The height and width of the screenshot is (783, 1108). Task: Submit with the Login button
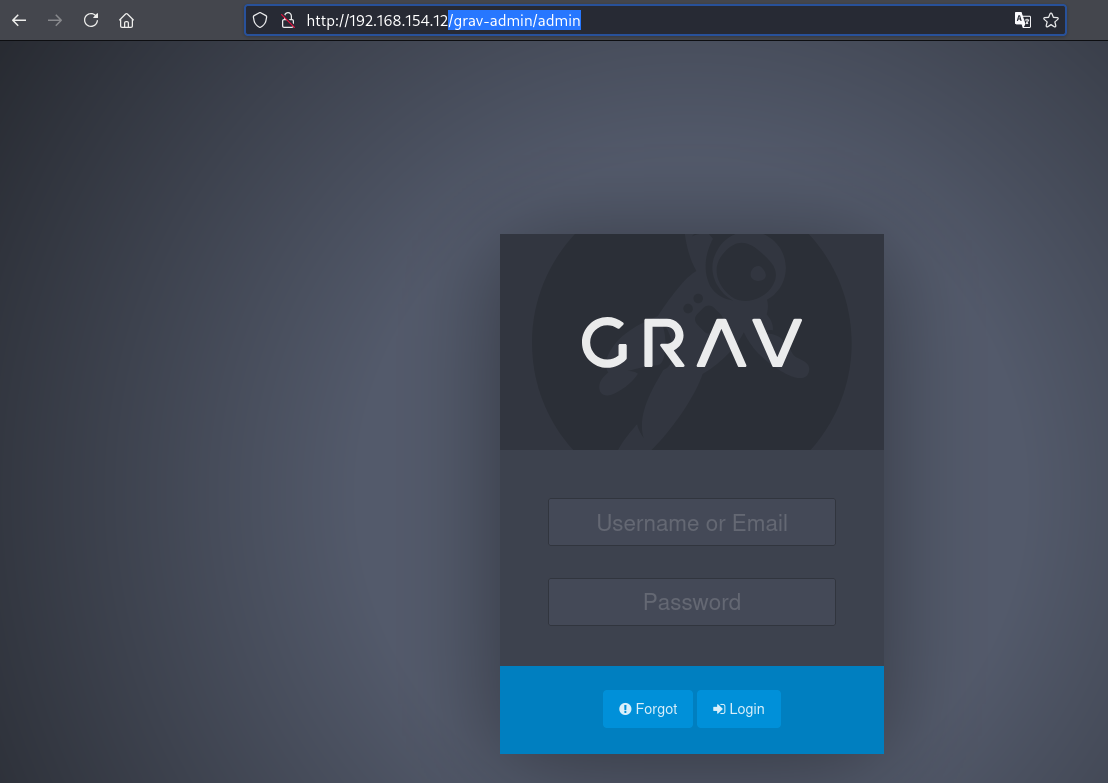point(738,709)
